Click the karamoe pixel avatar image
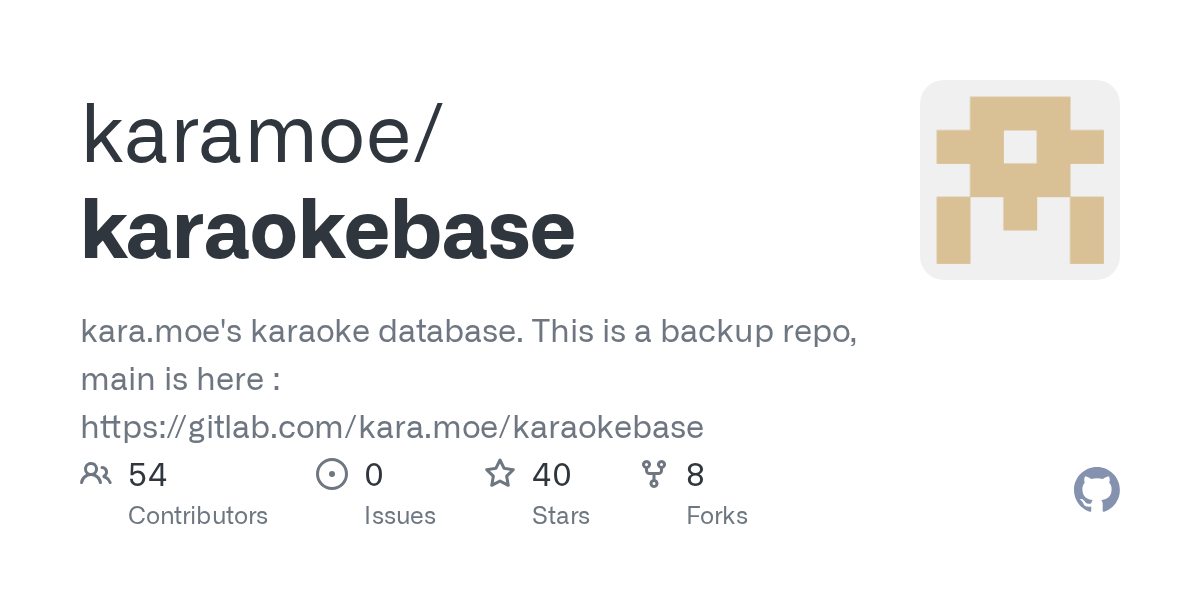 click(1019, 180)
